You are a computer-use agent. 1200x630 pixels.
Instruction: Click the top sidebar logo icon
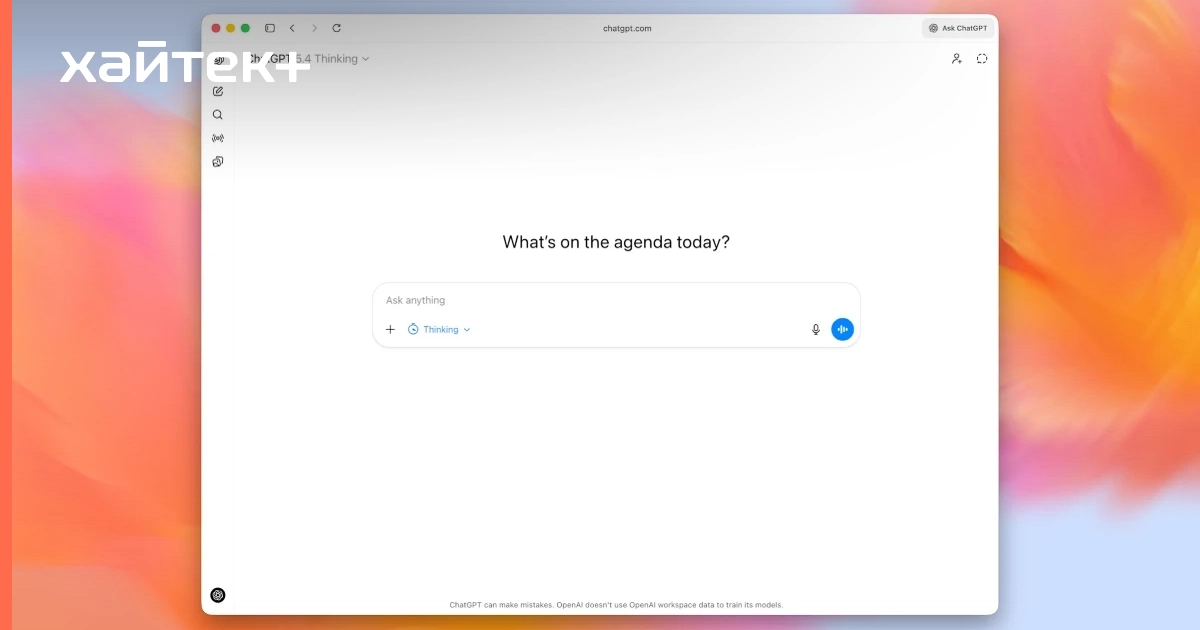point(218,61)
